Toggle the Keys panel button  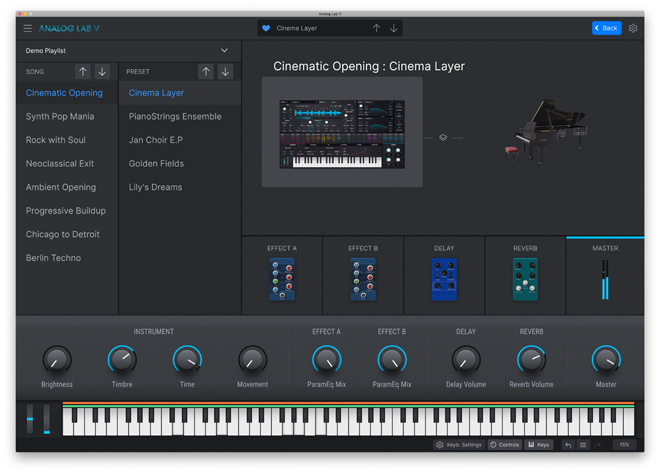tap(539, 445)
